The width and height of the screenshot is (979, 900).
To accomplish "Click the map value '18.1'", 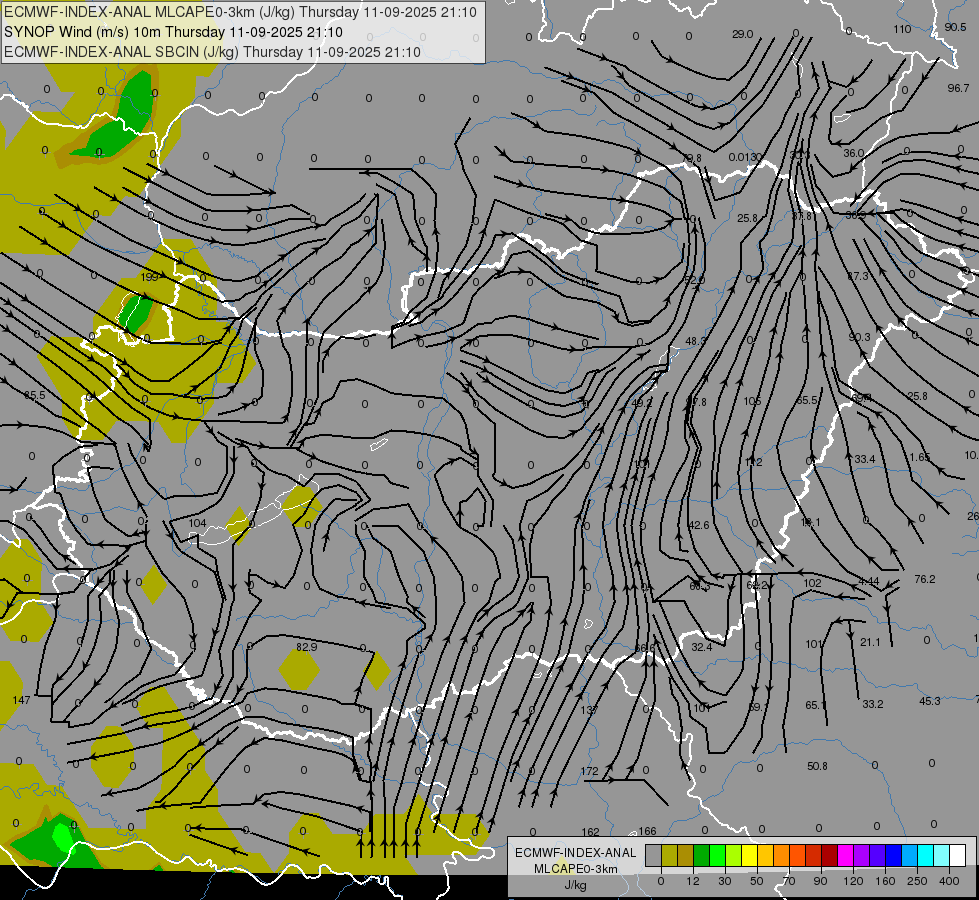I will point(810,522).
